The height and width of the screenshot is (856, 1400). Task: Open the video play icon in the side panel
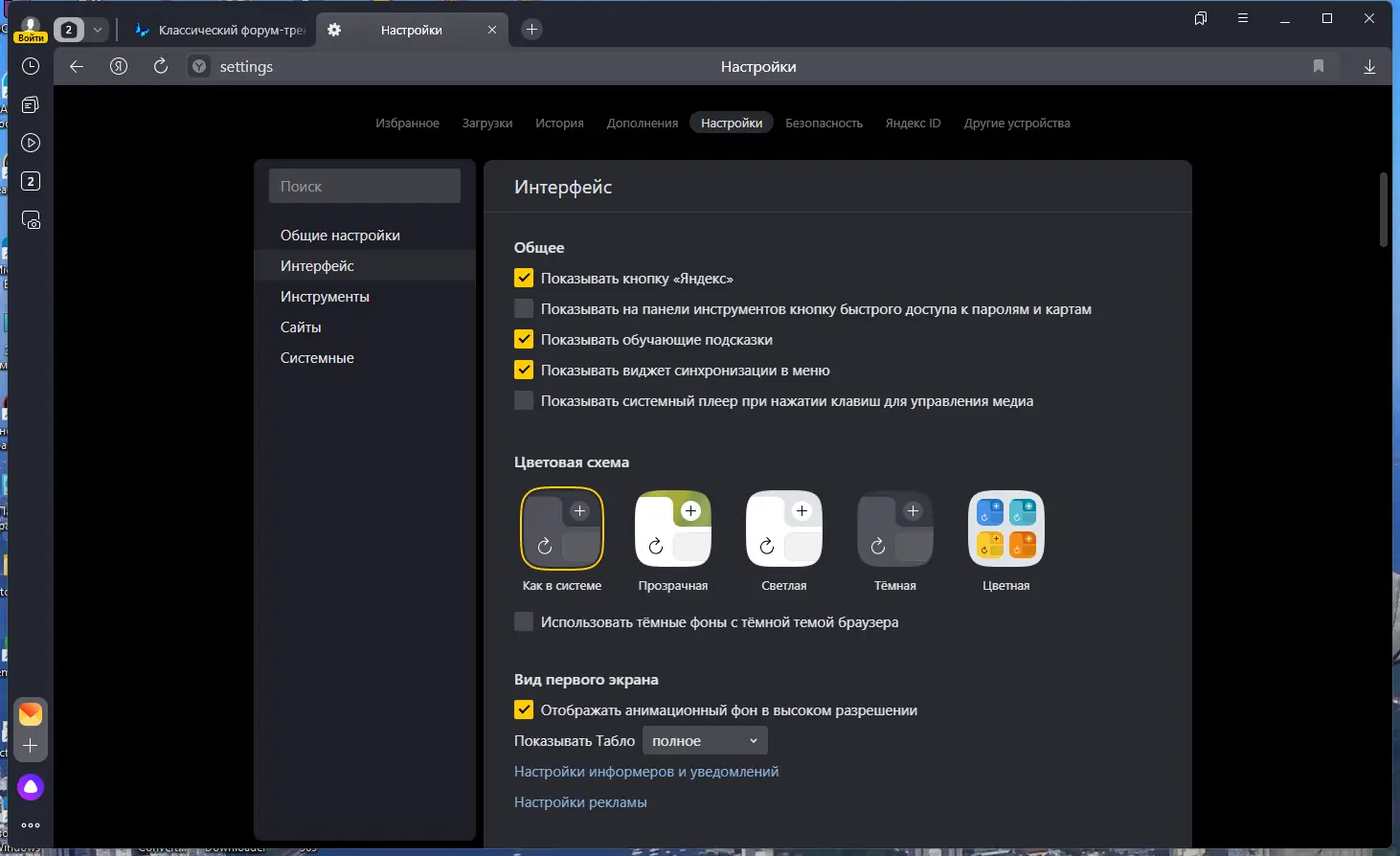(31, 143)
